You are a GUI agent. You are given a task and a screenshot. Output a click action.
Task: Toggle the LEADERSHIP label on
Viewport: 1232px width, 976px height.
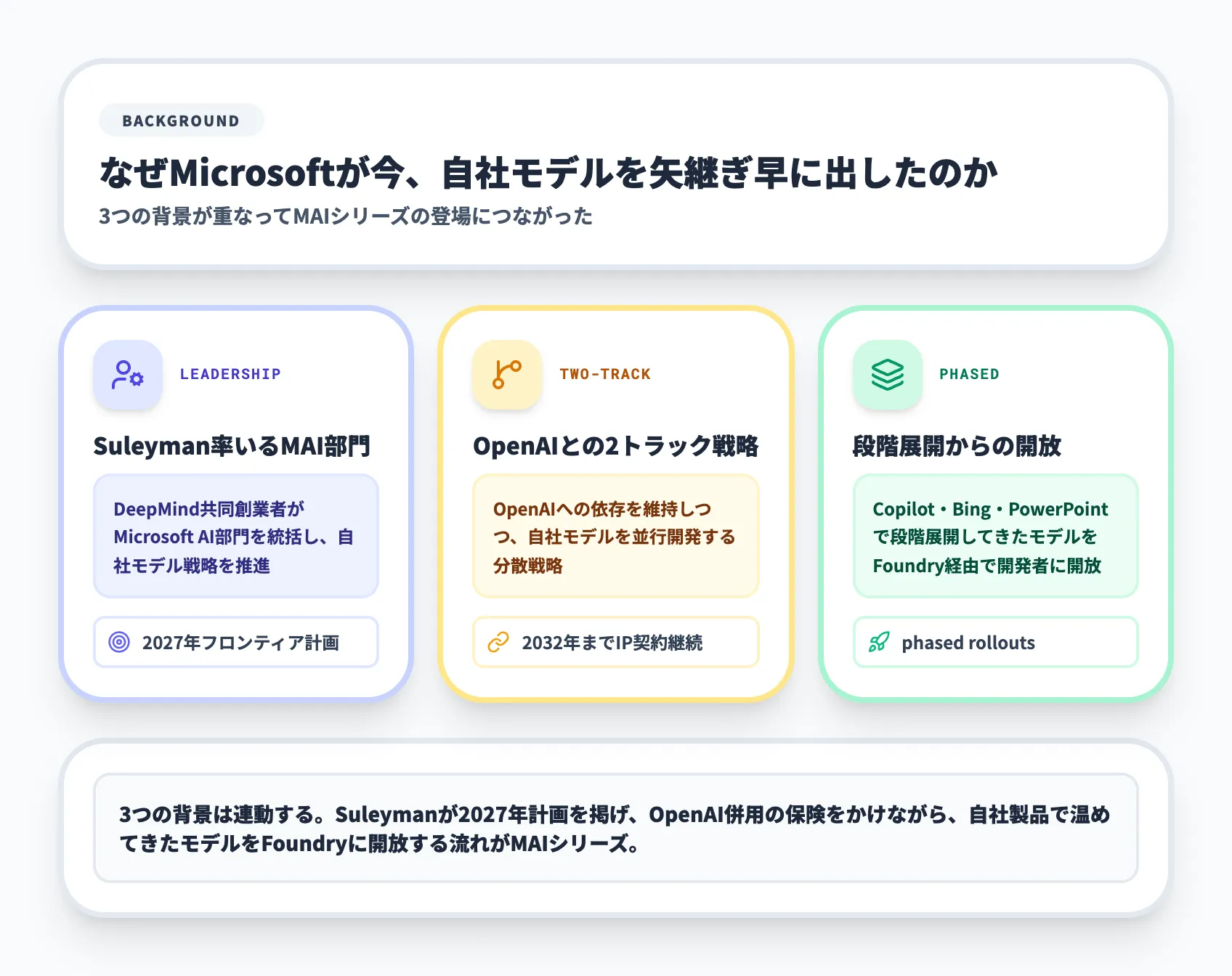pyautogui.click(x=230, y=374)
